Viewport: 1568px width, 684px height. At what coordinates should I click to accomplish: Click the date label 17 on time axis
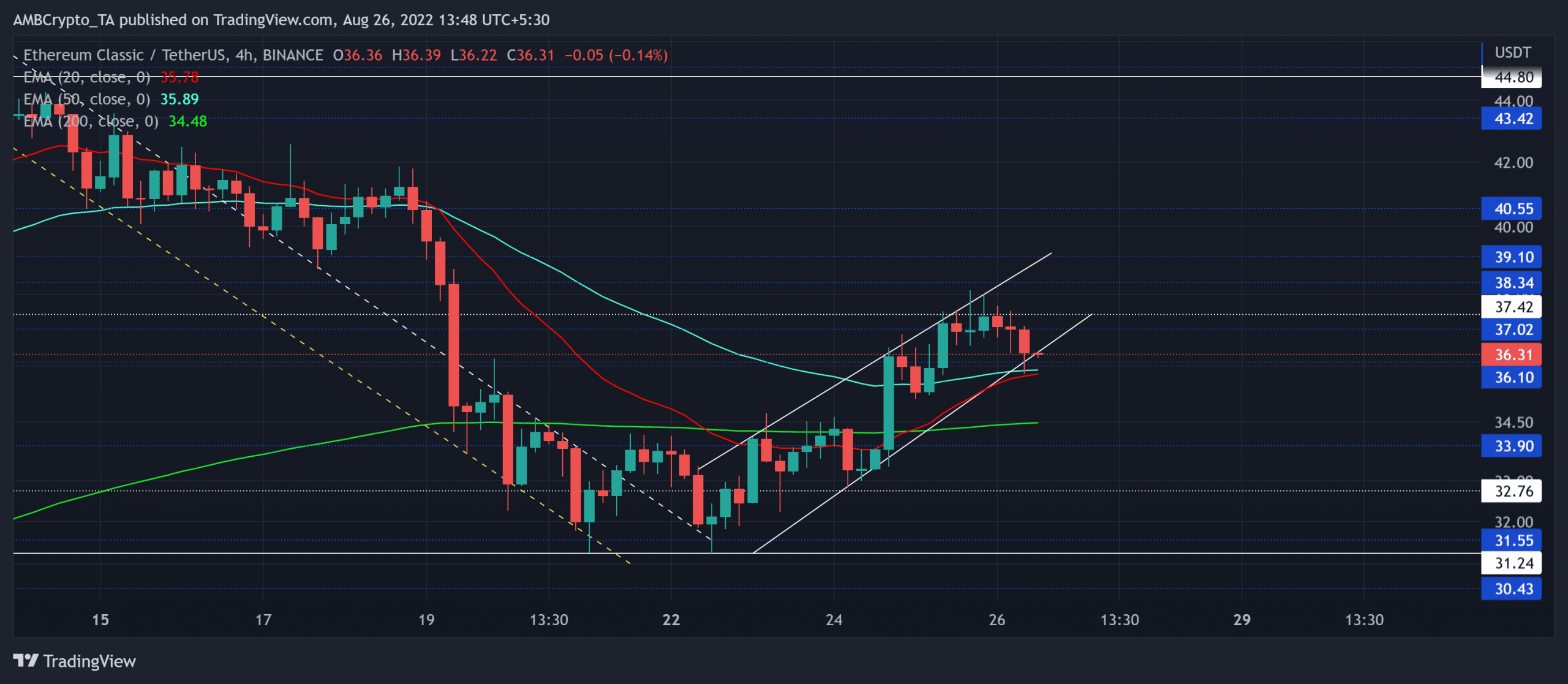263,620
